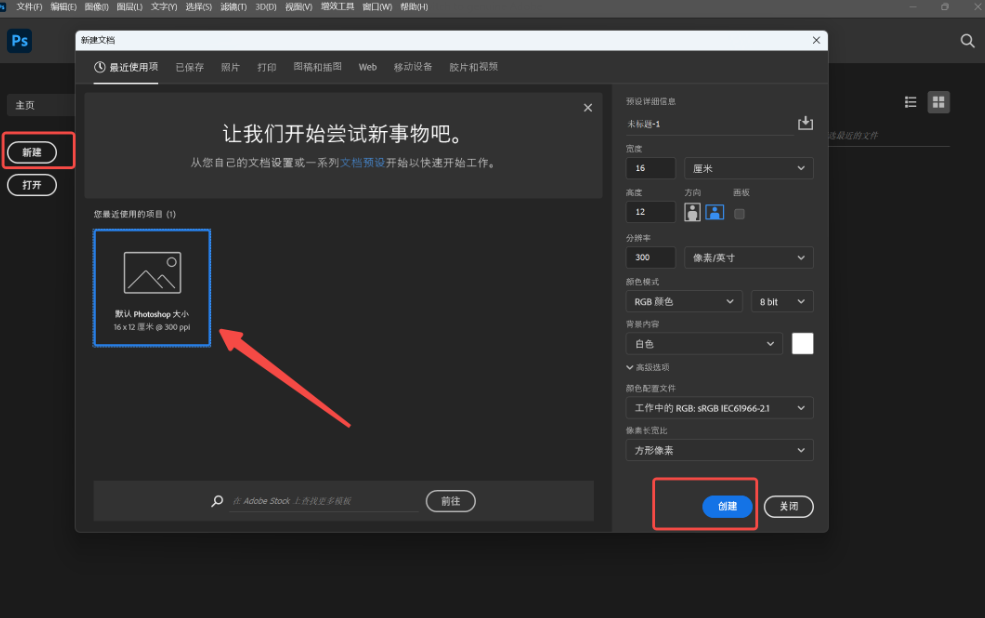
Task: Open the 增效工具 menu
Action: 337,7
